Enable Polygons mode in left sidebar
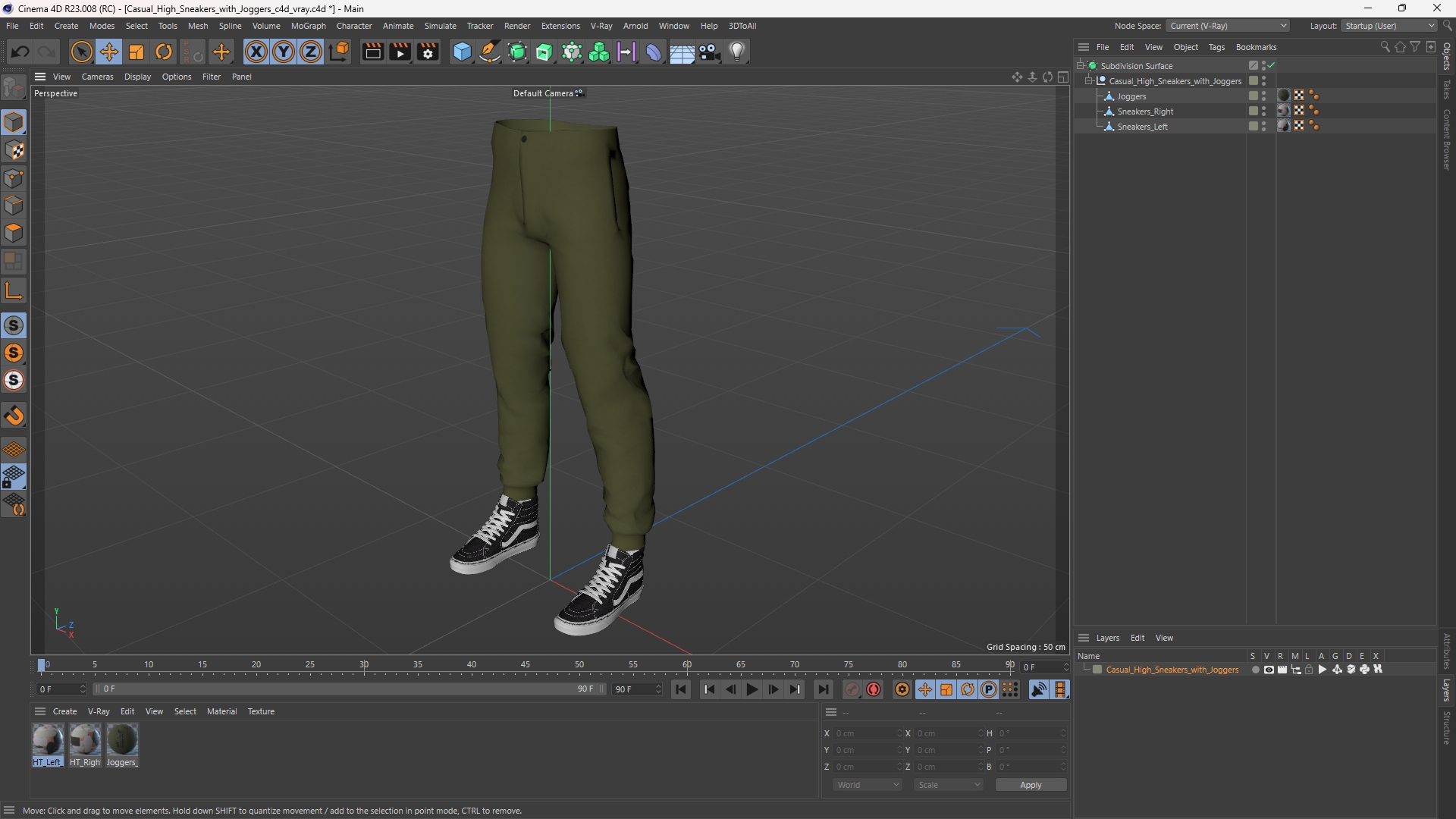The image size is (1456, 819). coord(14,234)
